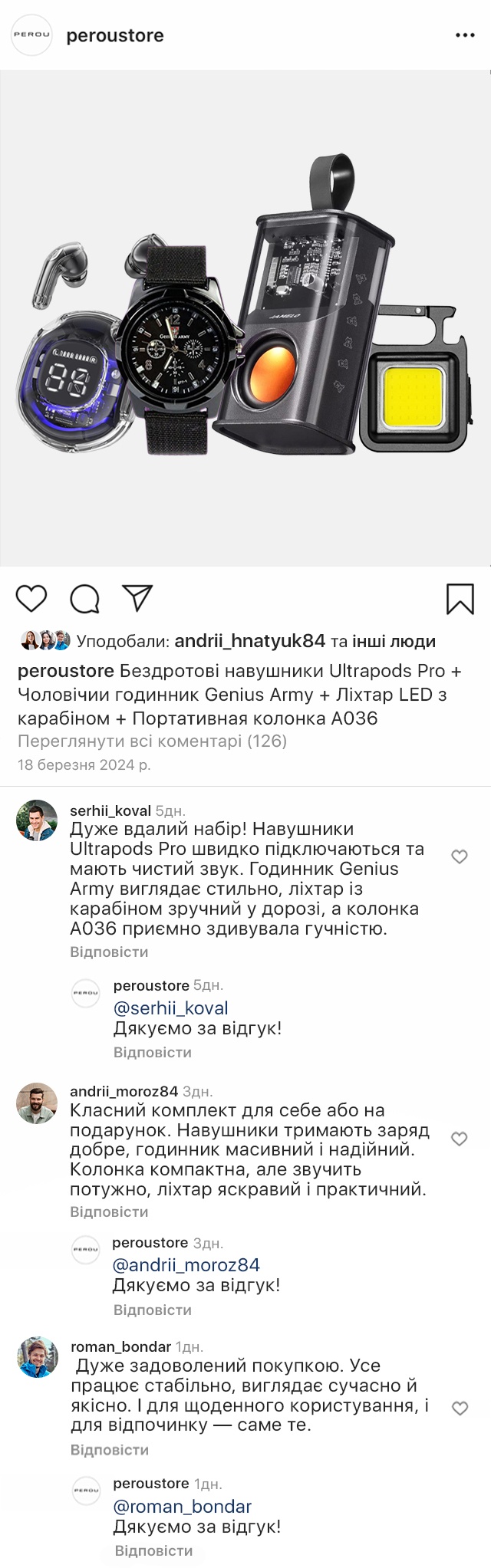491x1568 pixels.
Task: Like the post with the heart icon
Action: 31,598
